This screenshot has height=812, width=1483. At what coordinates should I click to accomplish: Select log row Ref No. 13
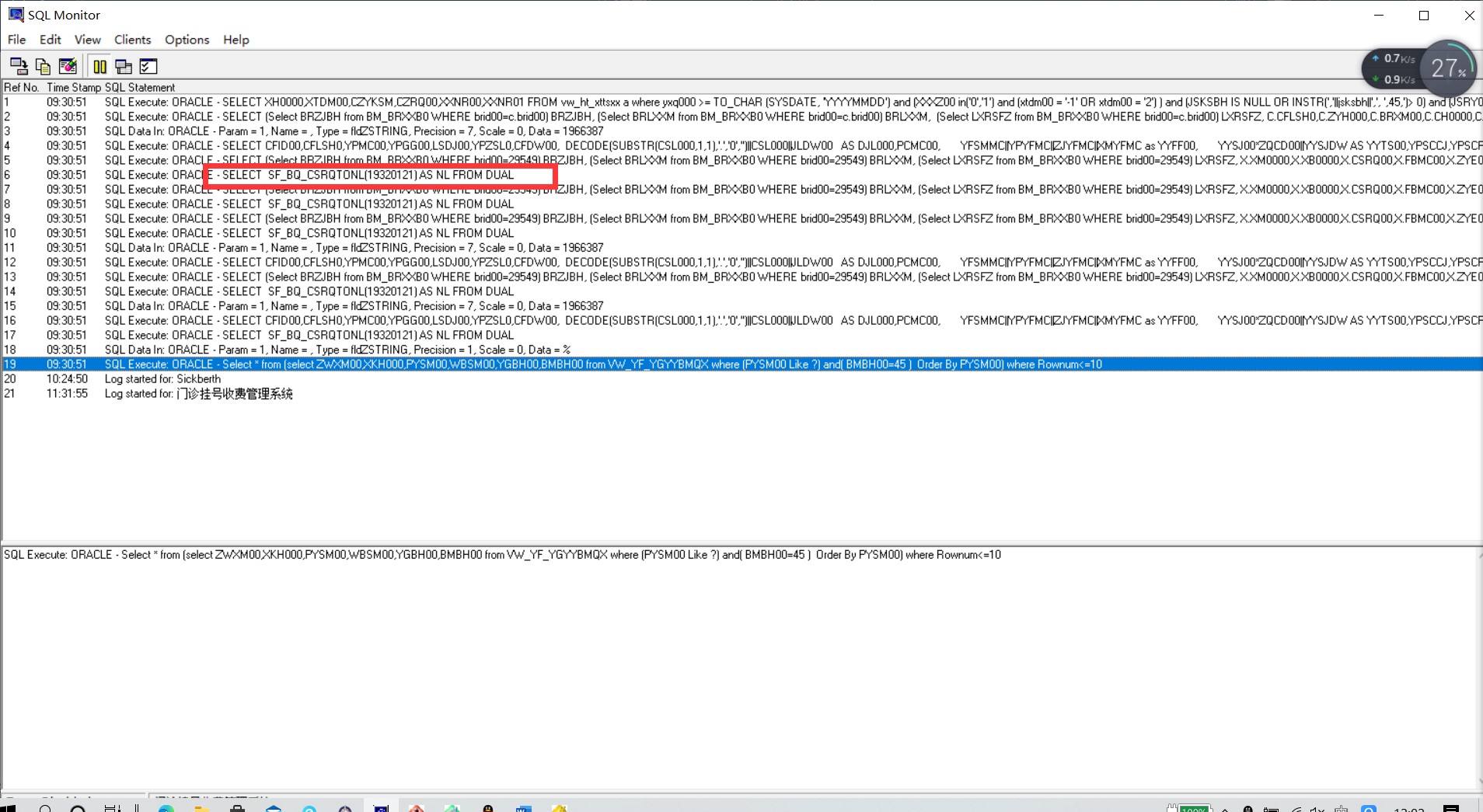742,277
